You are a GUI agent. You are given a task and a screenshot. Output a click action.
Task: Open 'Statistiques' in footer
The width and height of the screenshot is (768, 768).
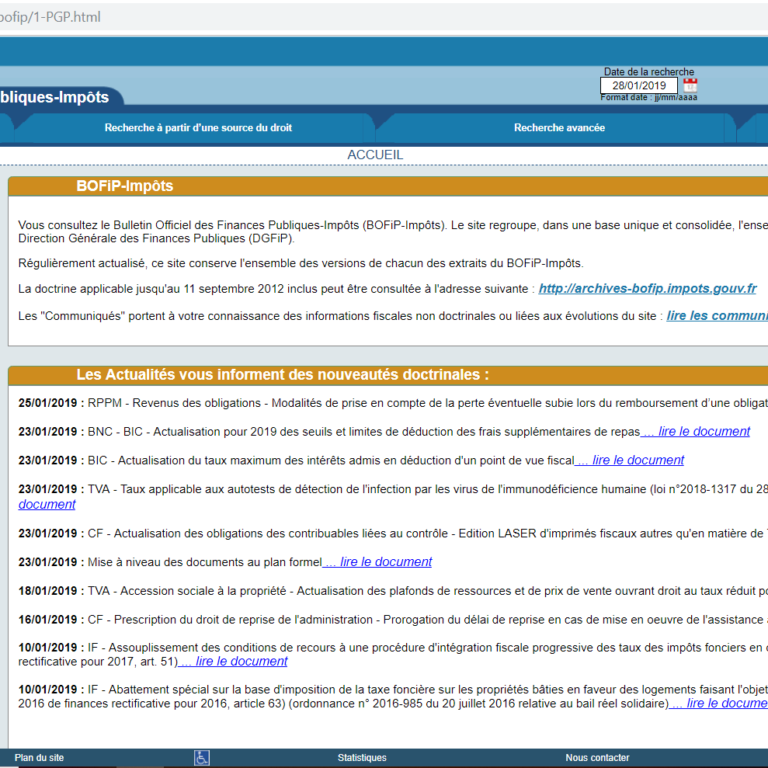coord(362,758)
